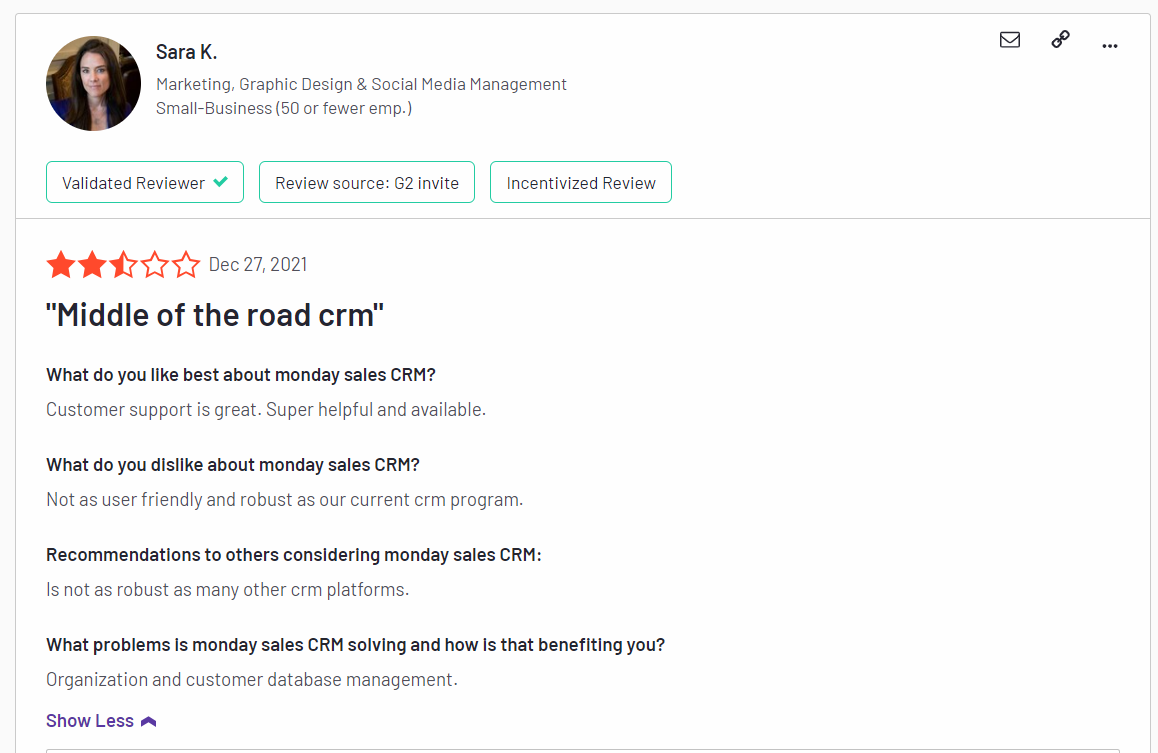Click the envelope email icon
The height and width of the screenshot is (753, 1158).
point(1010,40)
